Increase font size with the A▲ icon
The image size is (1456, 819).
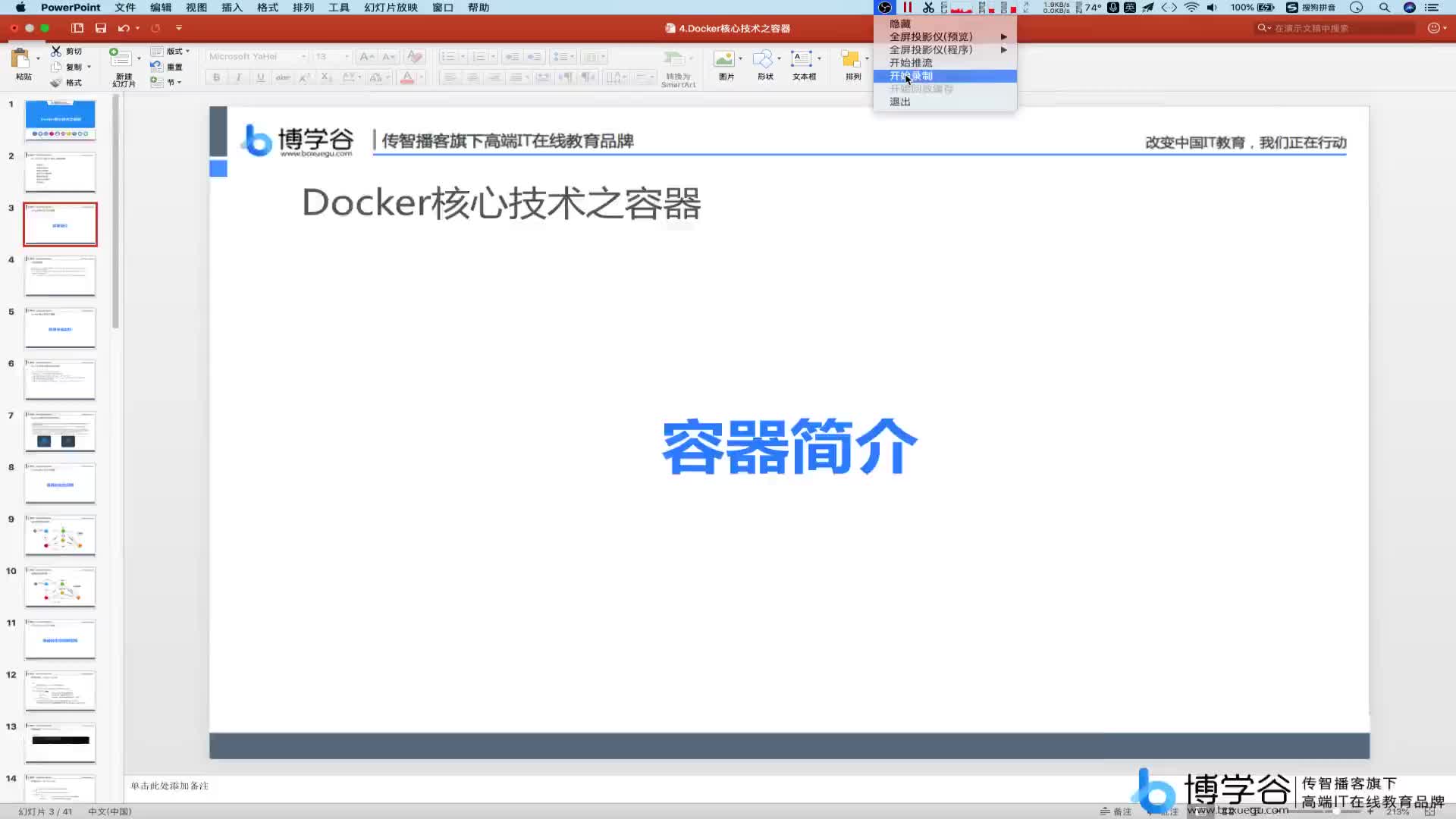pyautogui.click(x=366, y=57)
